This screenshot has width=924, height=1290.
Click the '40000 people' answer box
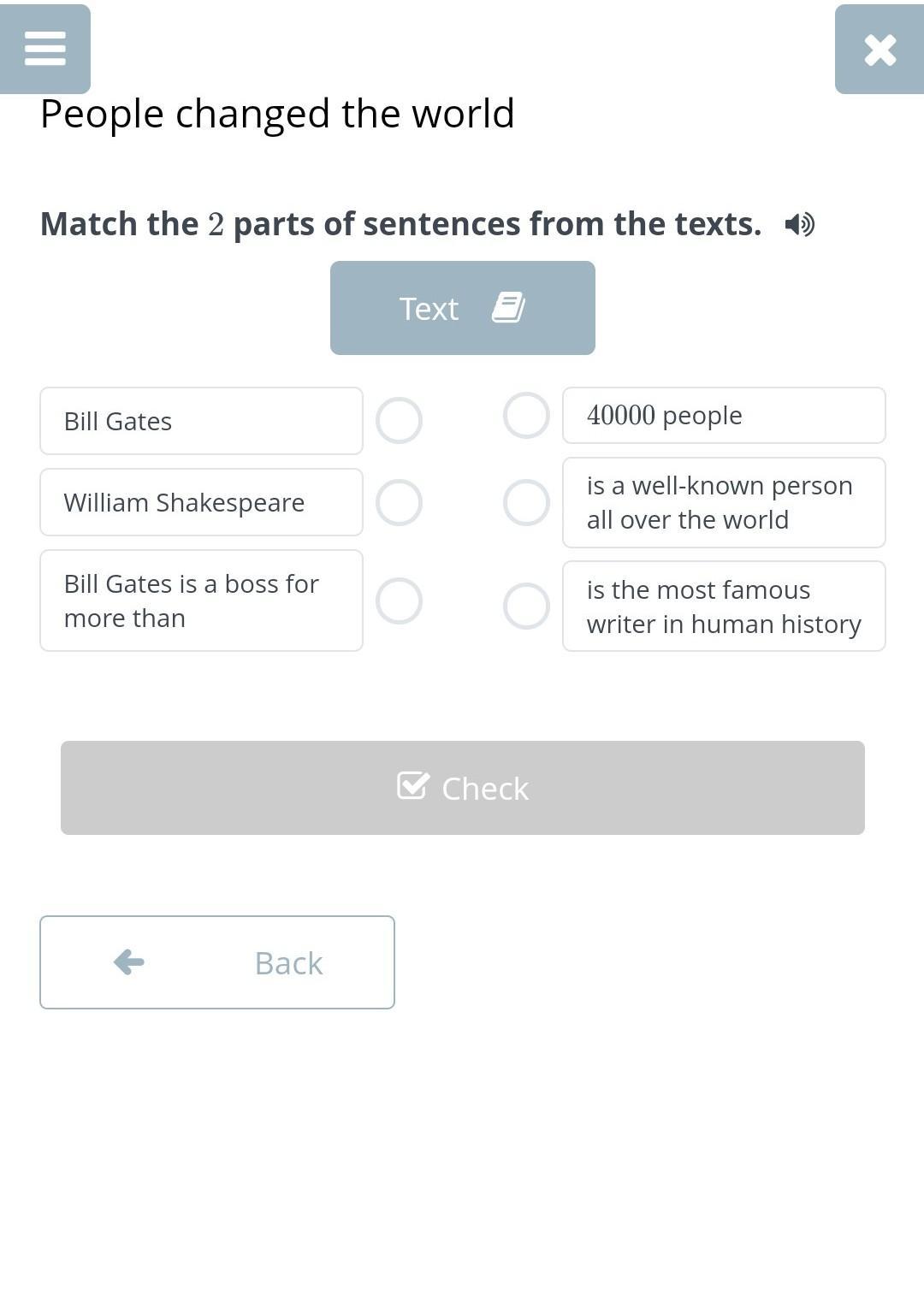[x=724, y=416]
